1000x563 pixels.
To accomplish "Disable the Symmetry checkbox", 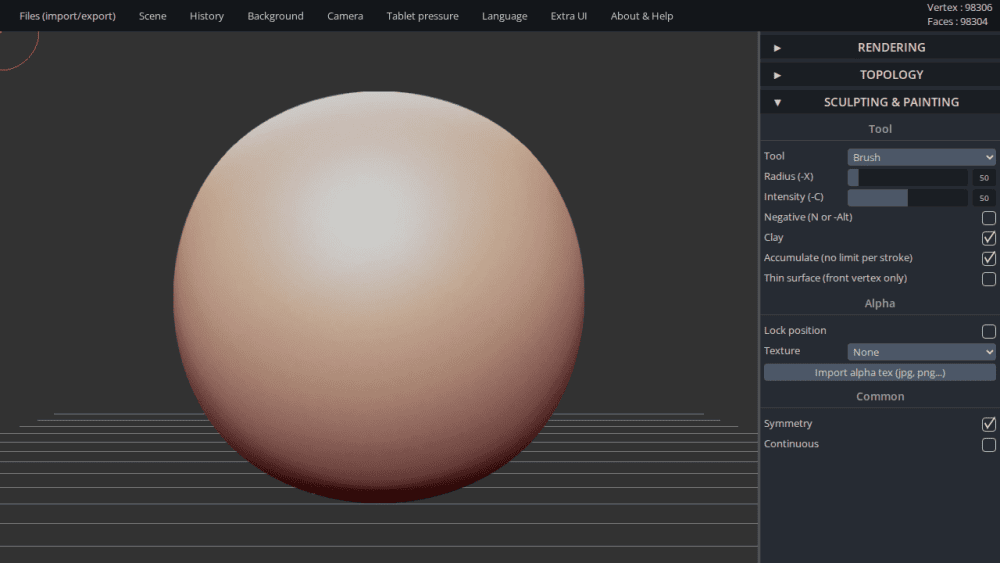I will point(989,424).
